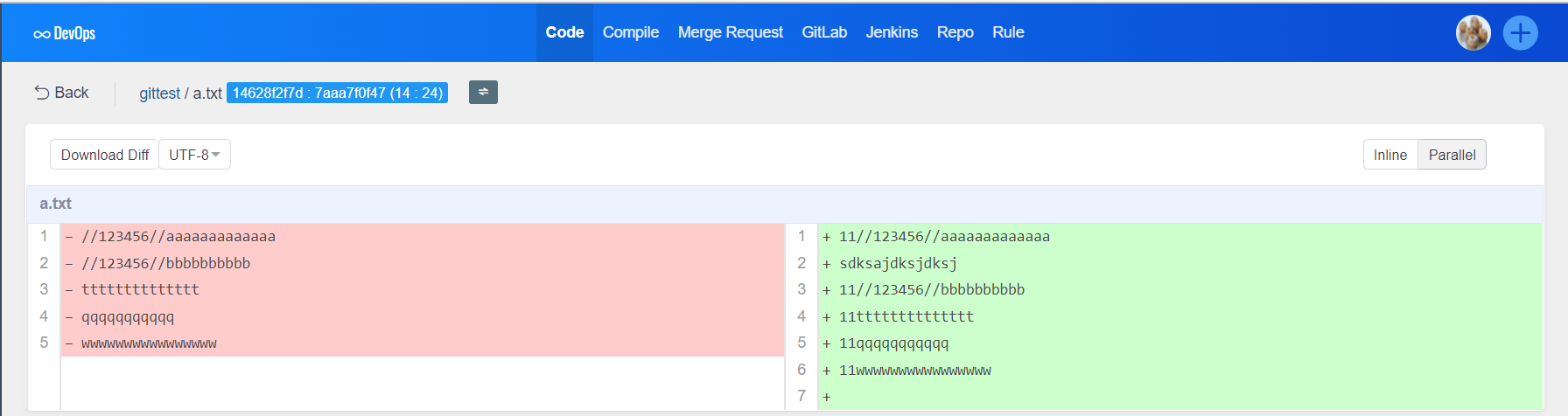Navigate to the Repo tab

click(x=955, y=32)
